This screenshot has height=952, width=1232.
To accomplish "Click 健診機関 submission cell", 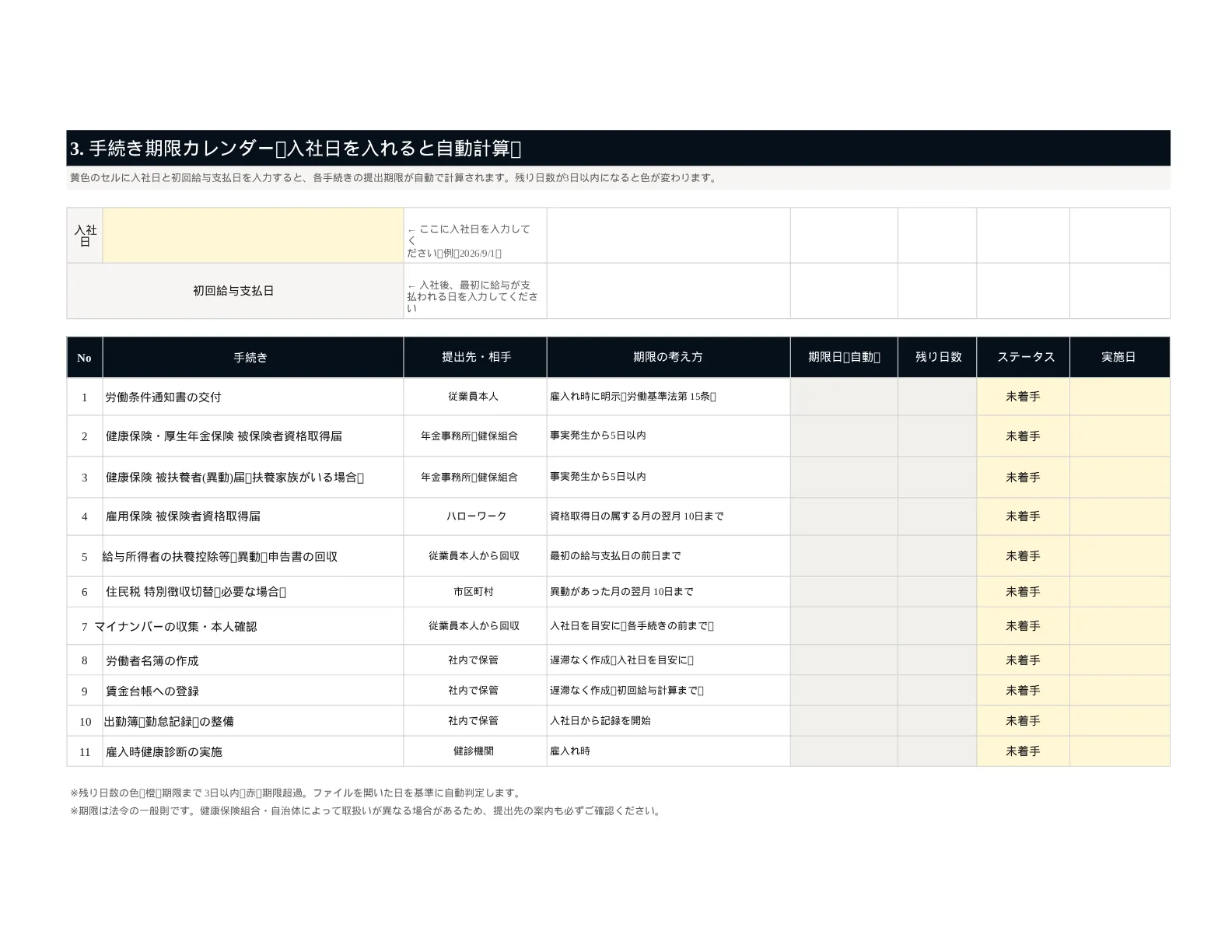I will pos(475,751).
